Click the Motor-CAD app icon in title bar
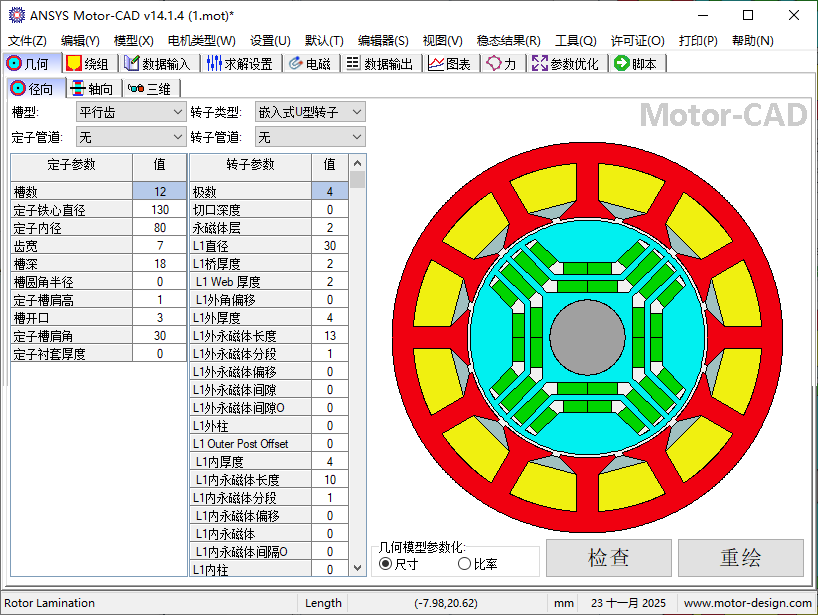 point(17,15)
